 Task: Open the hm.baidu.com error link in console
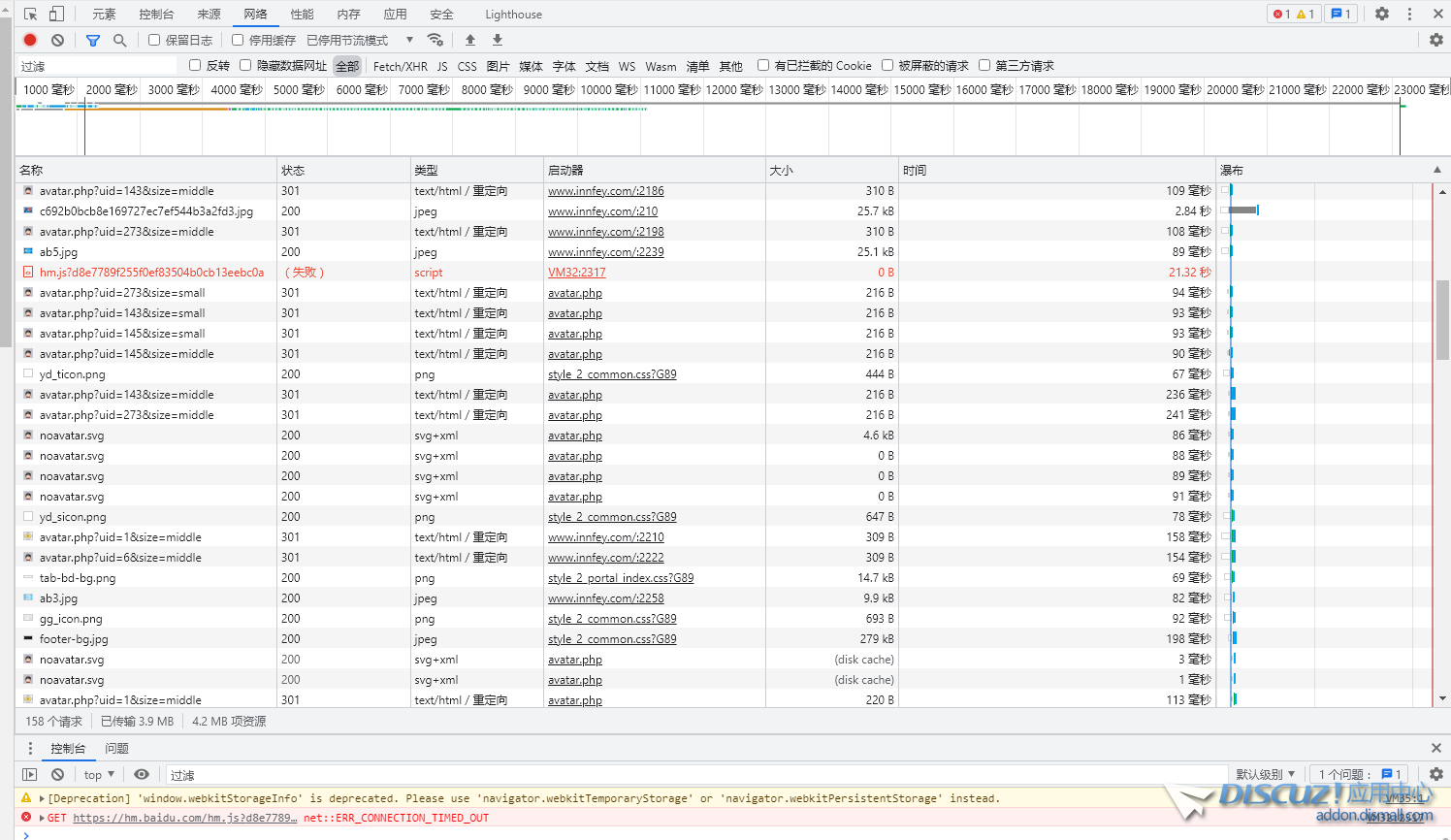click(x=184, y=818)
